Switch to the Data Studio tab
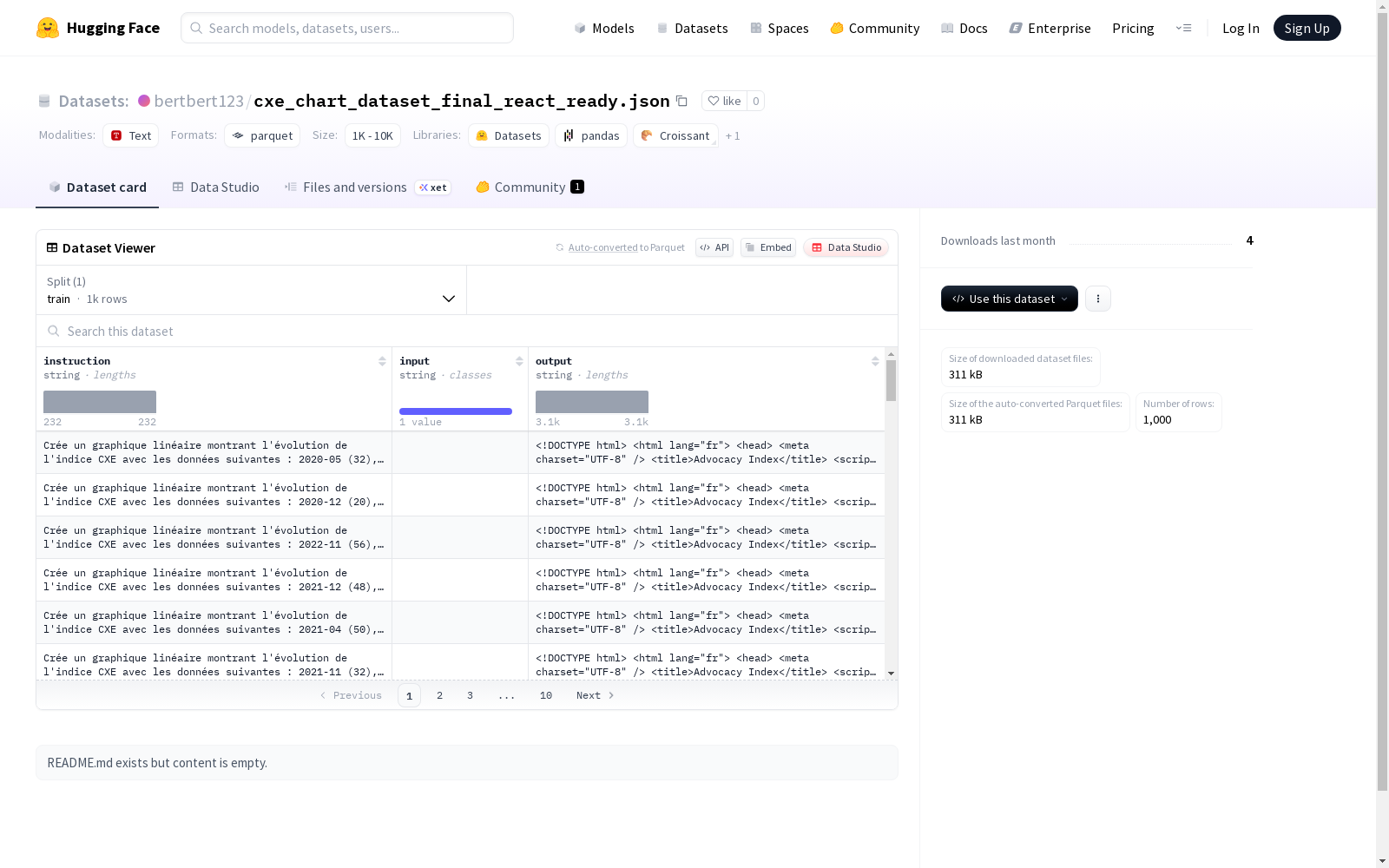Image resolution: width=1389 pixels, height=868 pixels. click(x=215, y=187)
